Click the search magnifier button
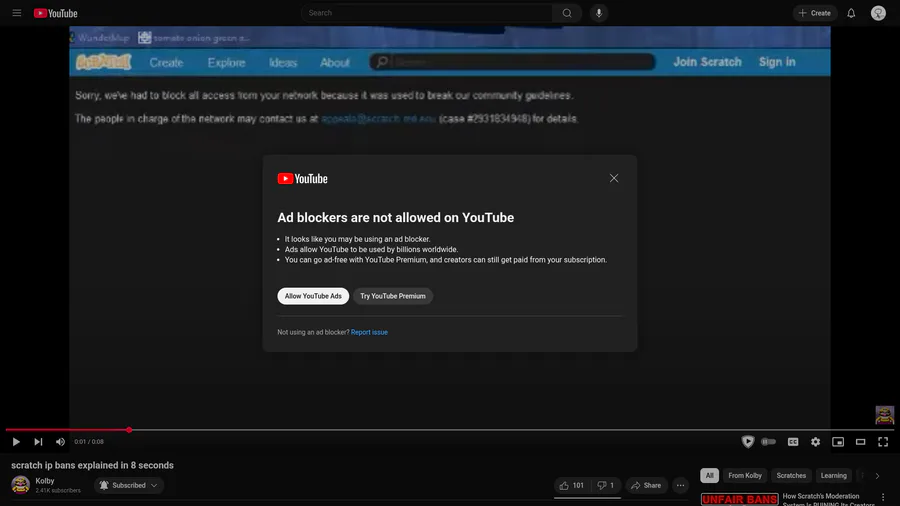Image resolution: width=900 pixels, height=506 pixels. click(x=567, y=13)
